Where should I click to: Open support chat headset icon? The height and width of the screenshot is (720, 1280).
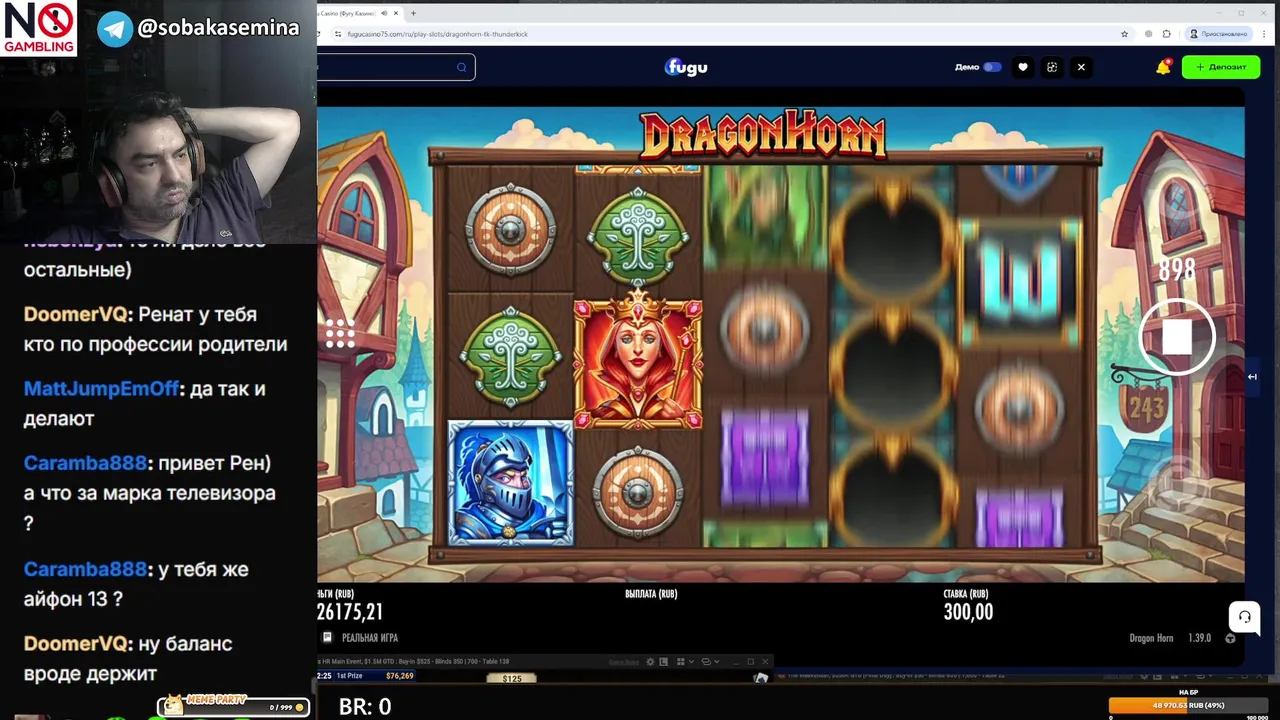(1244, 616)
